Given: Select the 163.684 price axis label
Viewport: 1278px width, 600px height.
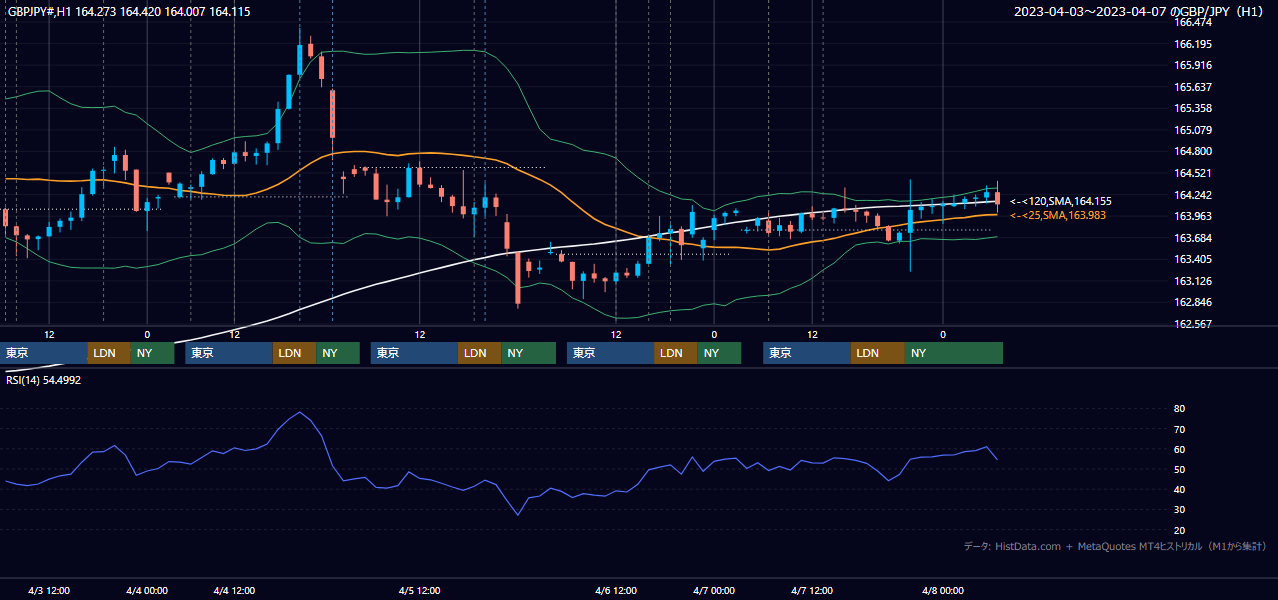Looking at the screenshot, I should click(x=1193, y=238).
